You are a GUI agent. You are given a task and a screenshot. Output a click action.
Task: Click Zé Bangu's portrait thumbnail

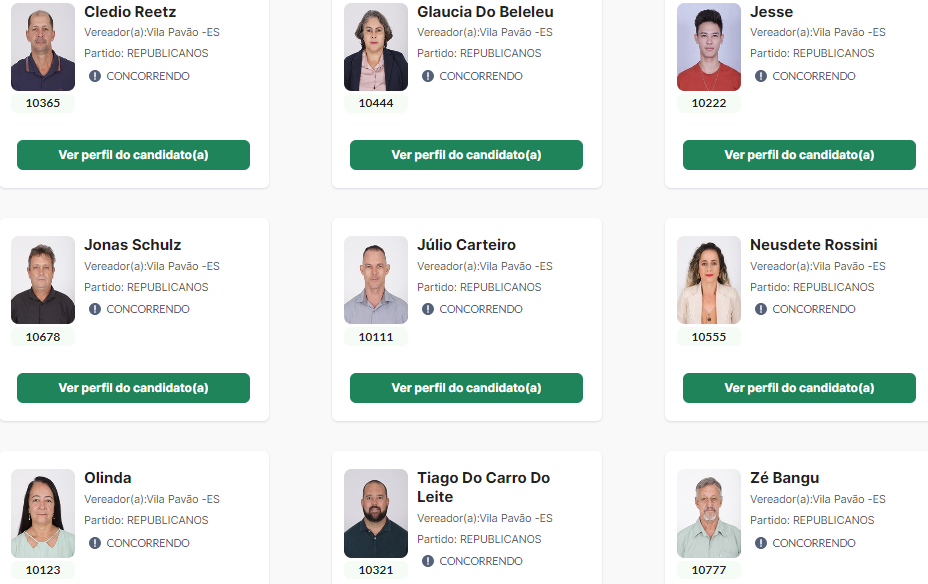[x=709, y=514]
